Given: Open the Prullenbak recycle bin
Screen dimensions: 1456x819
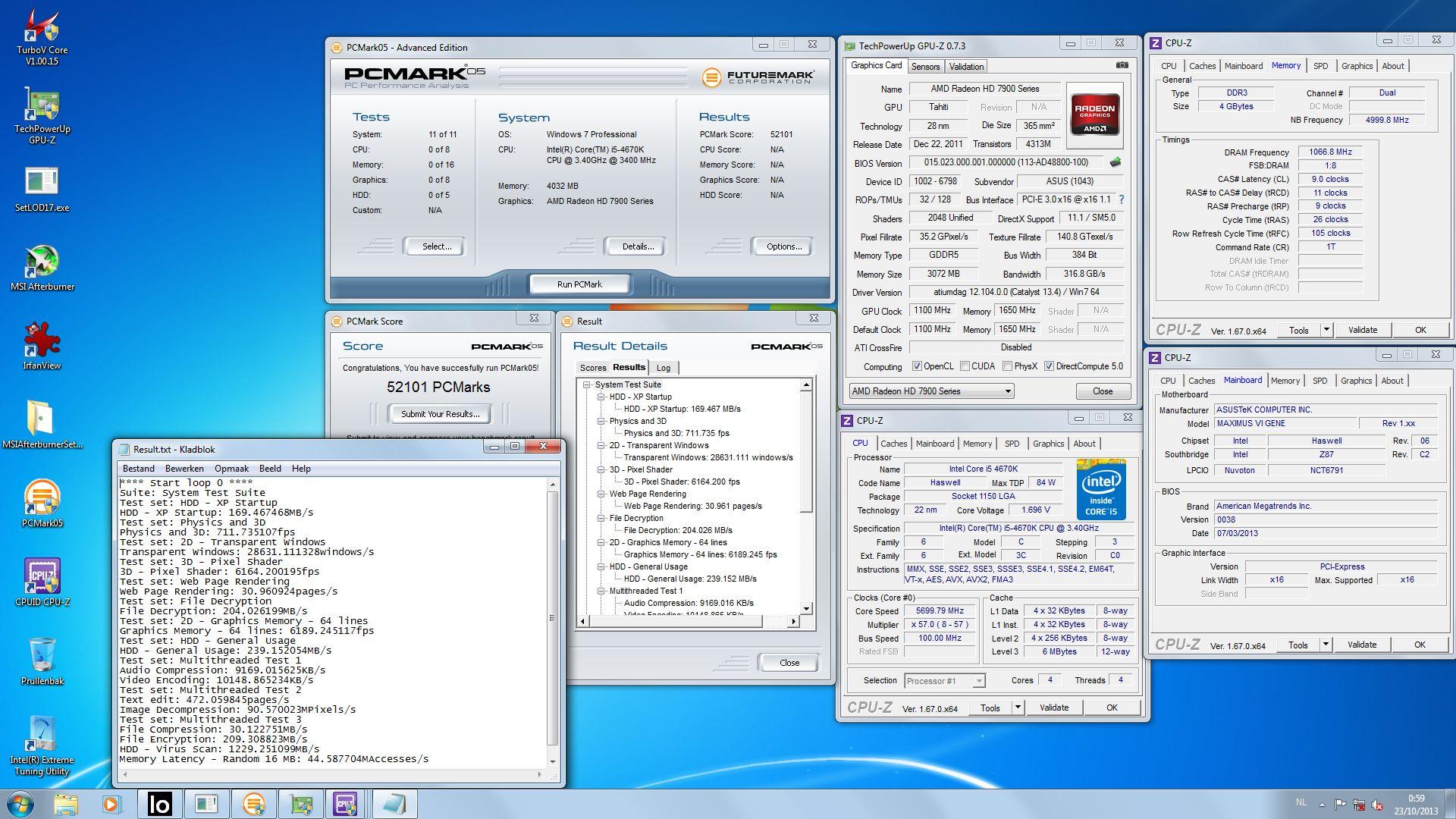Looking at the screenshot, I should [42, 661].
